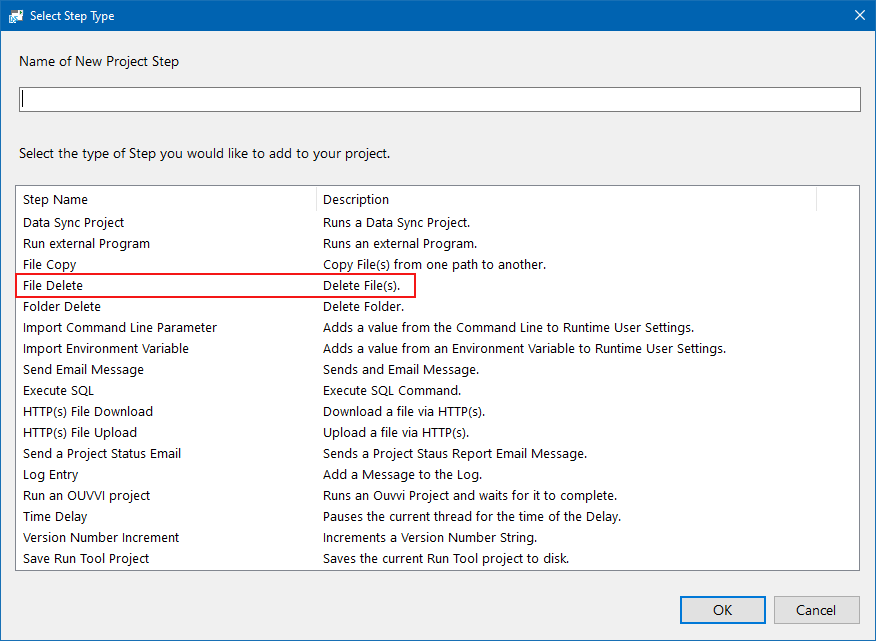The height and width of the screenshot is (641, 876).
Task: Dismiss dialog with Cancel button
Action: (x=816, y=610)
